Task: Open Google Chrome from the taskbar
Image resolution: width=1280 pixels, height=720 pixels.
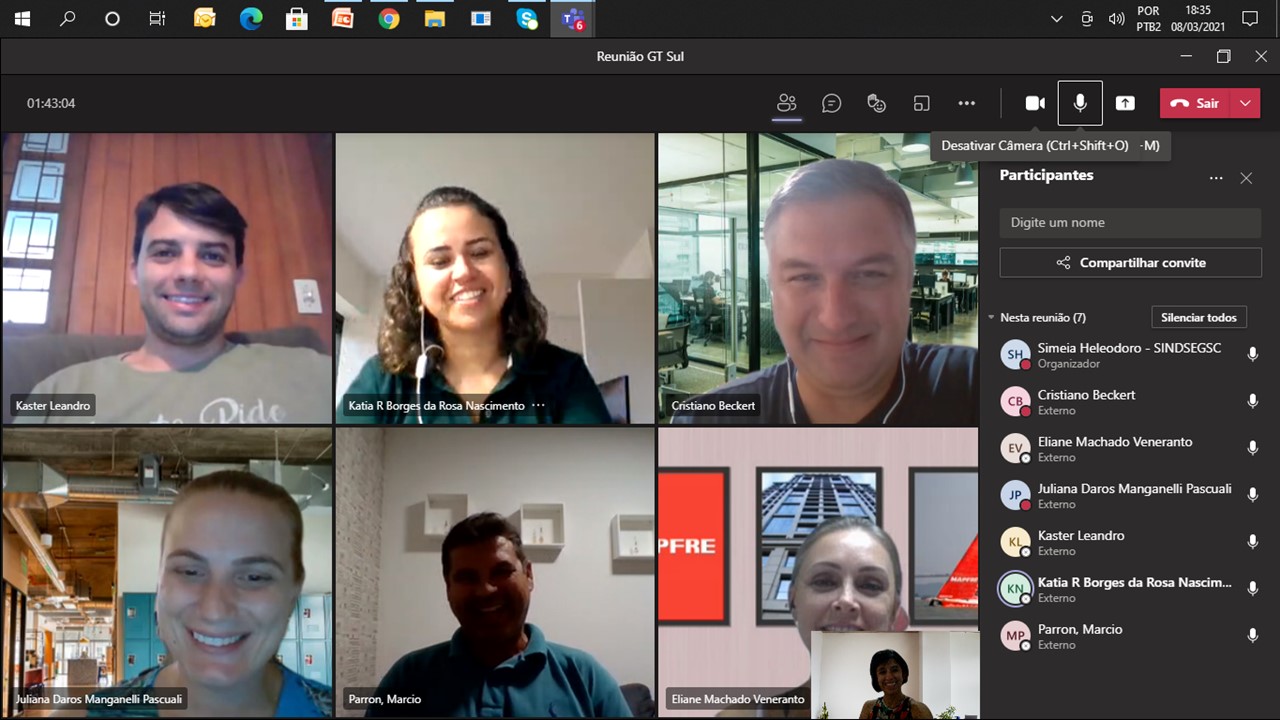Action: (x=389, y=18)
